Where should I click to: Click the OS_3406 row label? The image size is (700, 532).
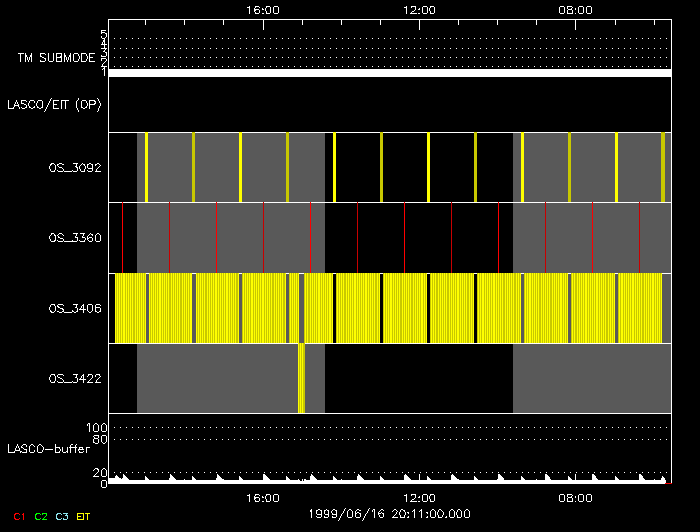(x=75, y=308)
